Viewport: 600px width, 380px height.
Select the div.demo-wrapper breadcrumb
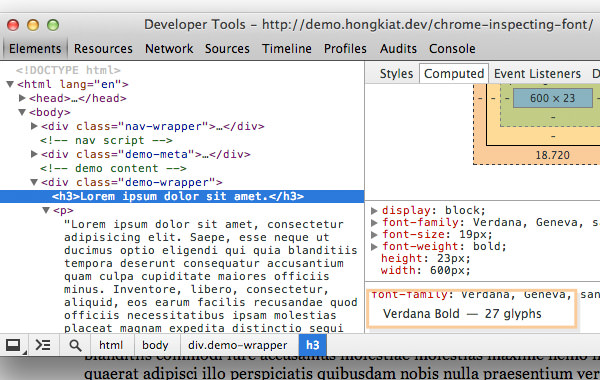[x=238, y=345]
